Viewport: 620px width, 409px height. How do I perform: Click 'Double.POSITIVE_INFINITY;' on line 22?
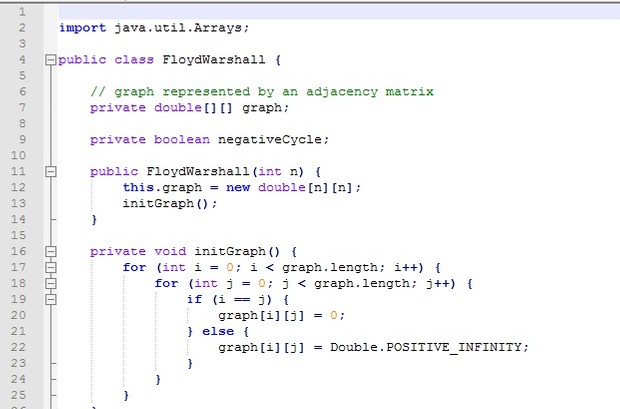coord(429,347)
